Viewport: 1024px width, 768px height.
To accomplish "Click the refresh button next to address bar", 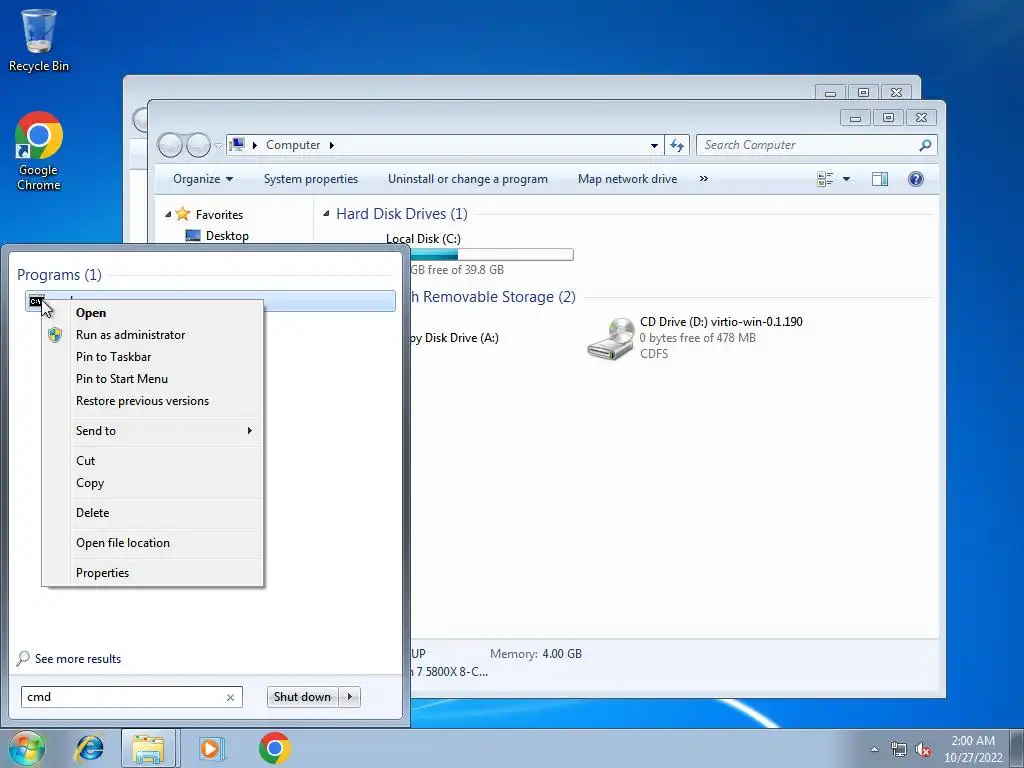I will (677, 145).
